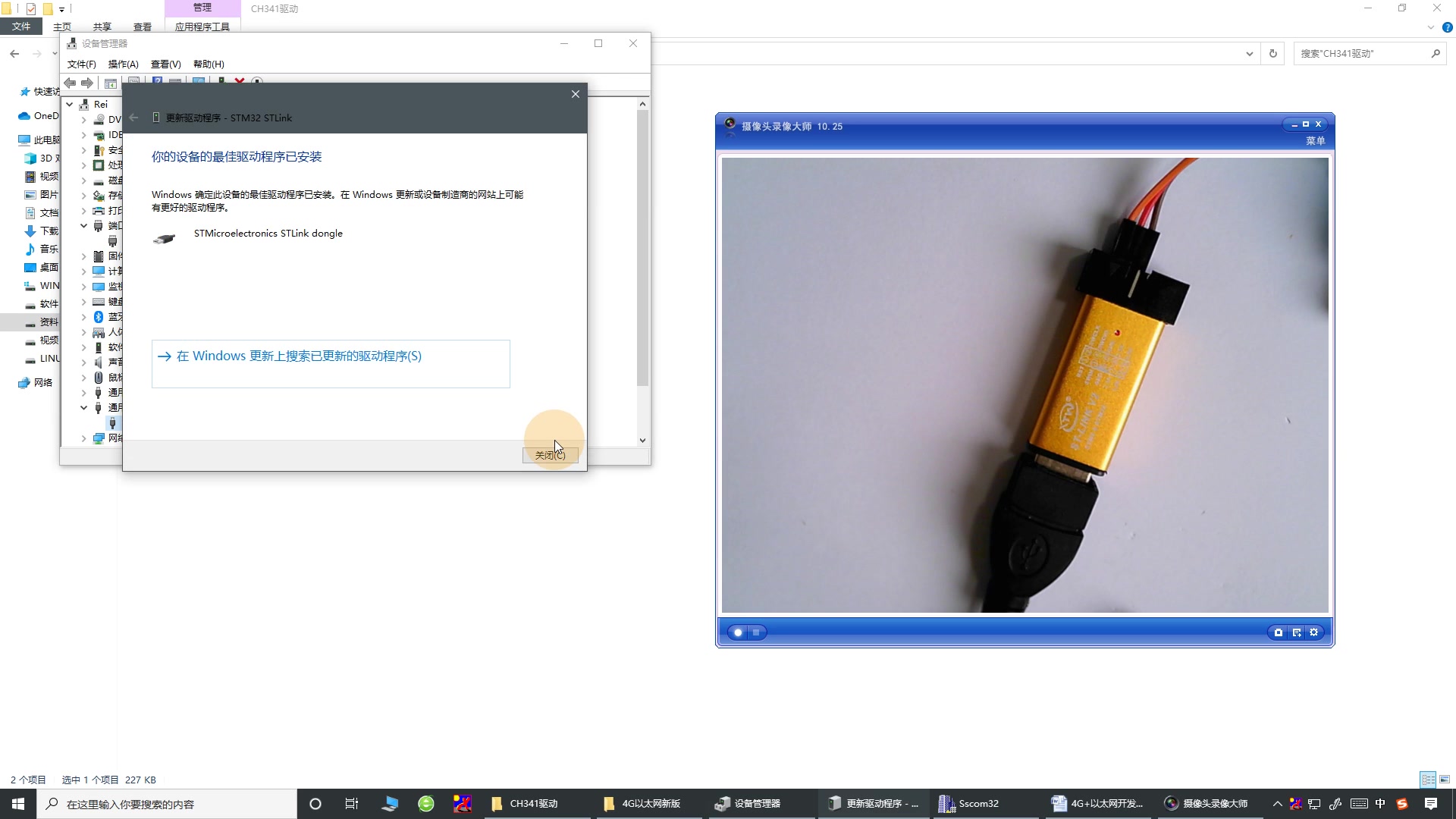Collapse the Rei root tree node
This screenshot has width=1456, height=819.
pos(70,105)
